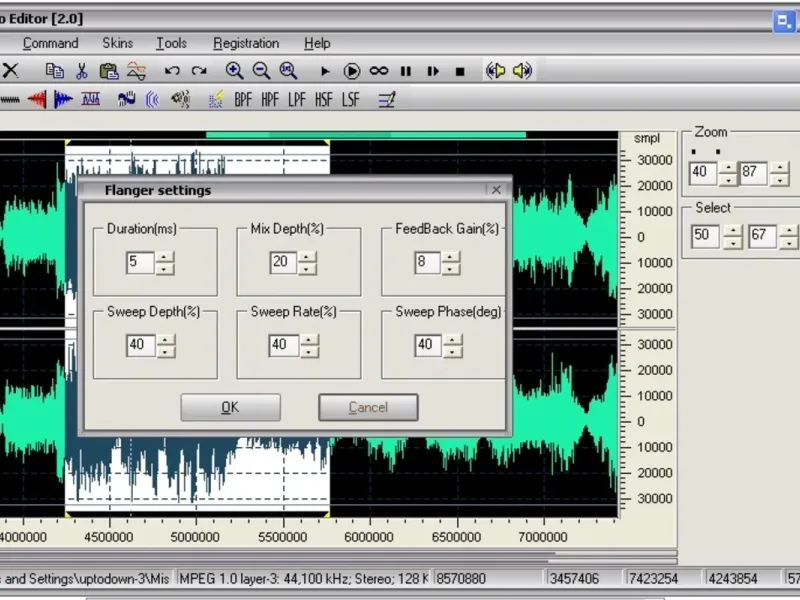The image size is (800, 600).
Task: Click the Cut scissors icon
Action: point(82,71)
